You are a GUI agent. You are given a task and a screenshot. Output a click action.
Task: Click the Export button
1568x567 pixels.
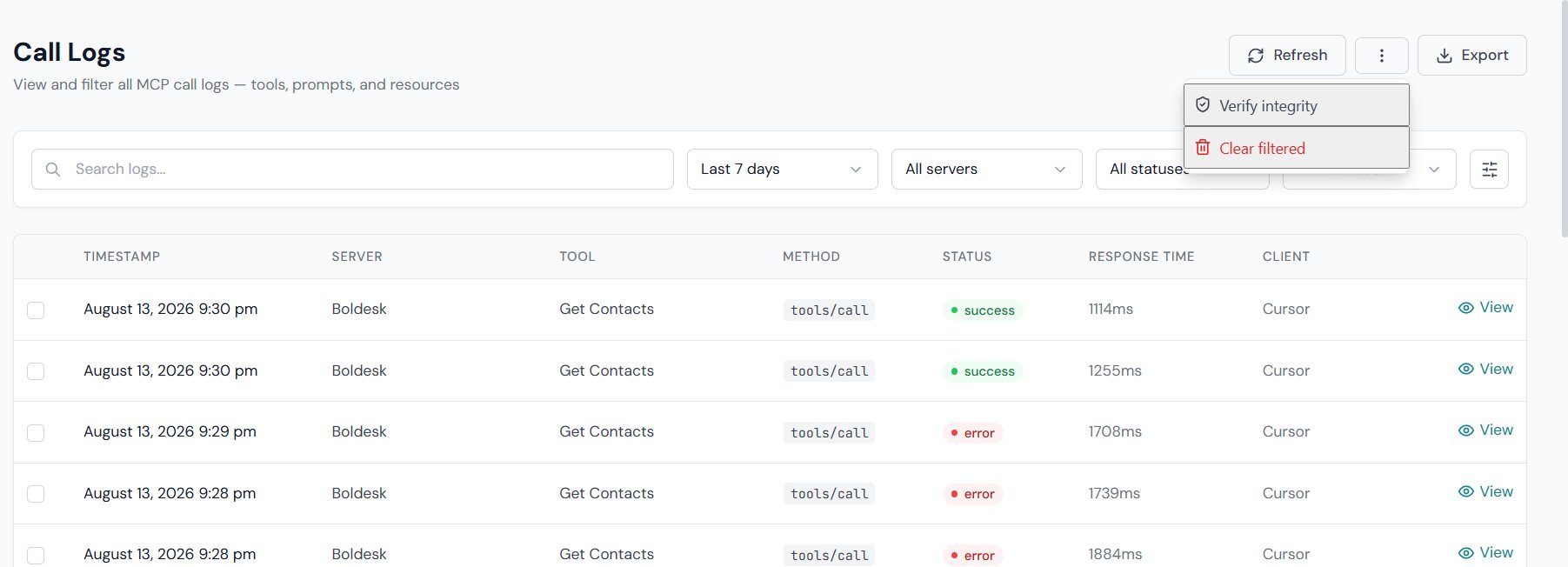click(x=1471, y=56)
